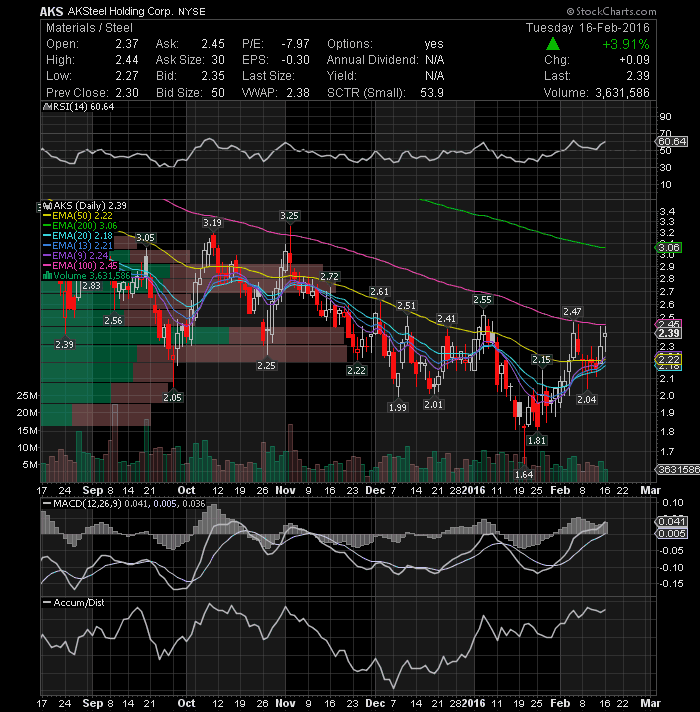This screenshot has width=700, height=712.
Task: Click the AKS ticker symbol in the header
Action: pyautogui.click(x=51, y=11)
